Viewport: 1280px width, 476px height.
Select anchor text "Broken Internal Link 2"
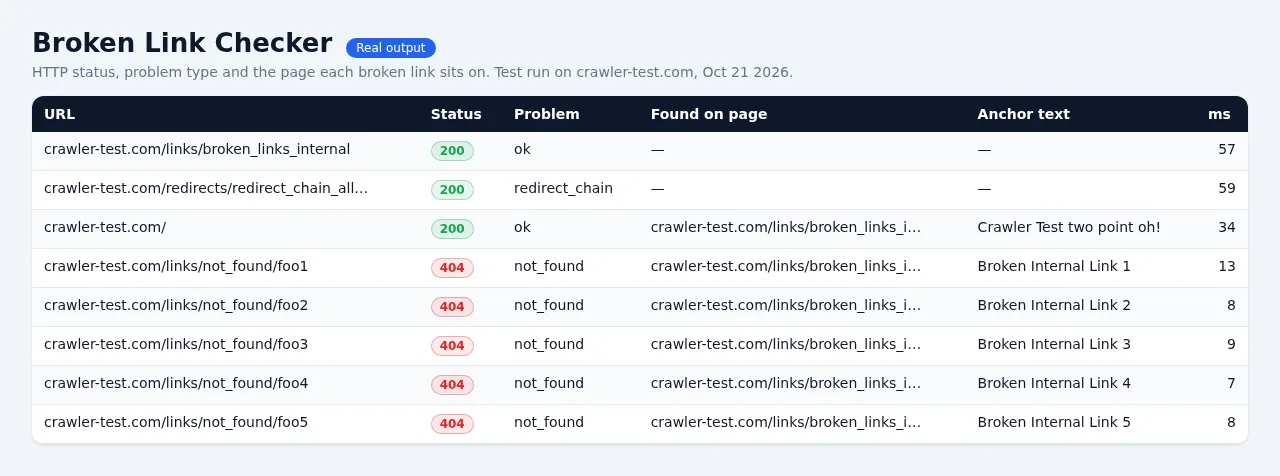pyautogui.click(x=1054, y=305)
